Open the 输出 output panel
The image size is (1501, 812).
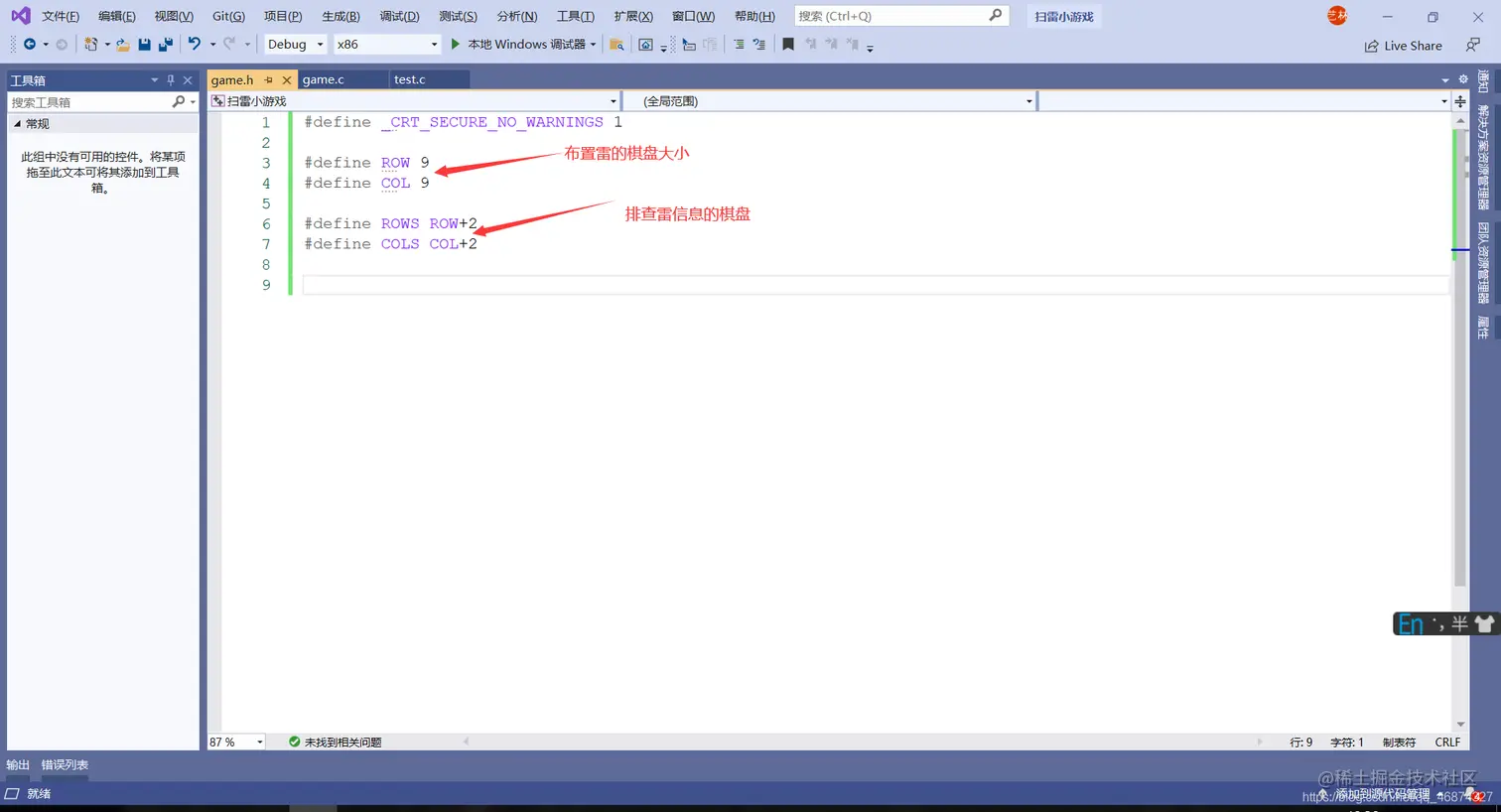(x=18, y=764)
